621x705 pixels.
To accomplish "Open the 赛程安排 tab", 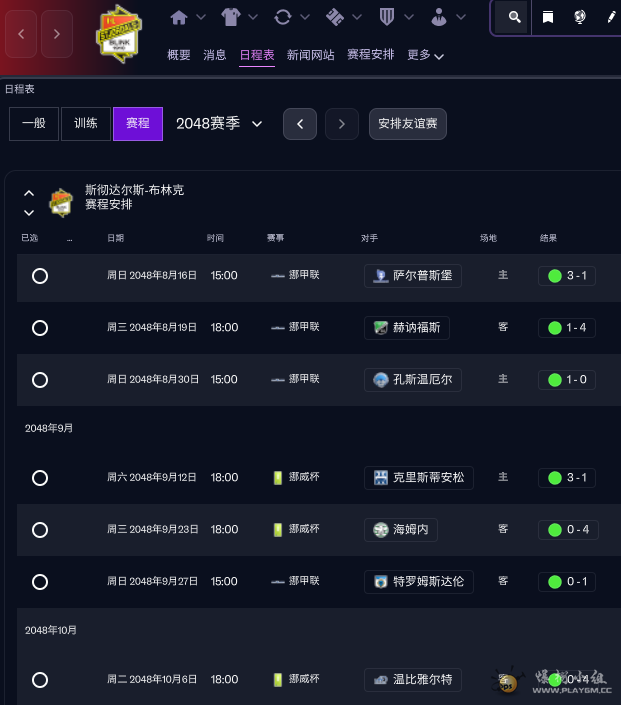I will (x=371, y=55).
